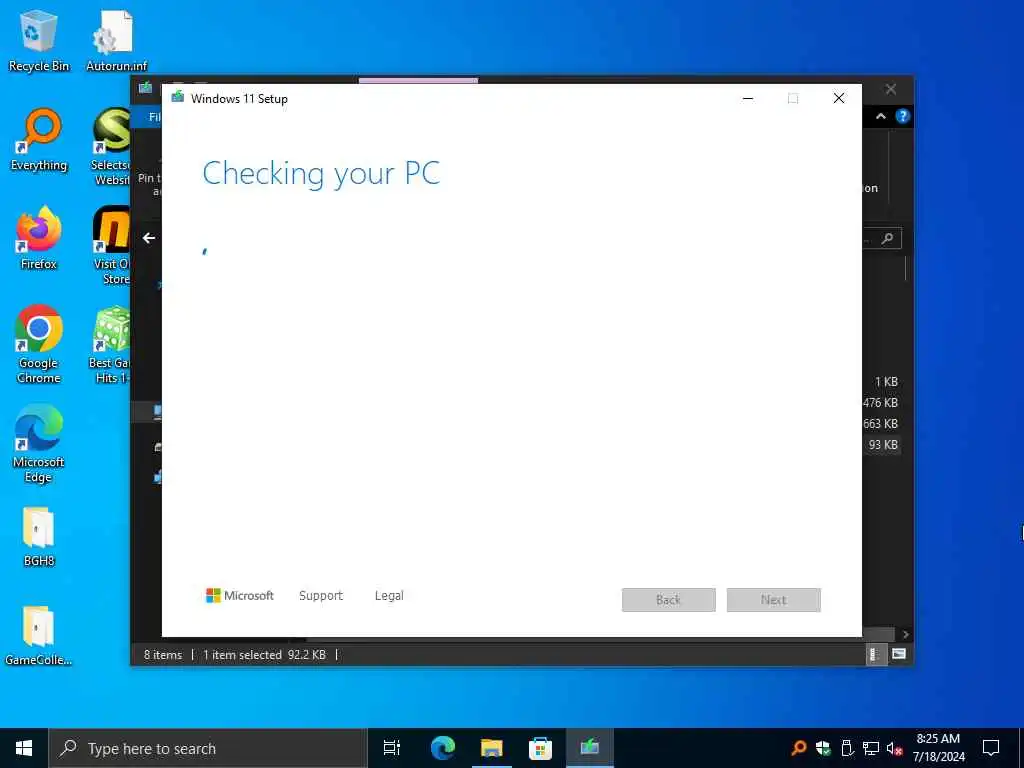1024x768 pixels.
Task: Click the Windows 11 Setup title icon
Action: point(177,98)
